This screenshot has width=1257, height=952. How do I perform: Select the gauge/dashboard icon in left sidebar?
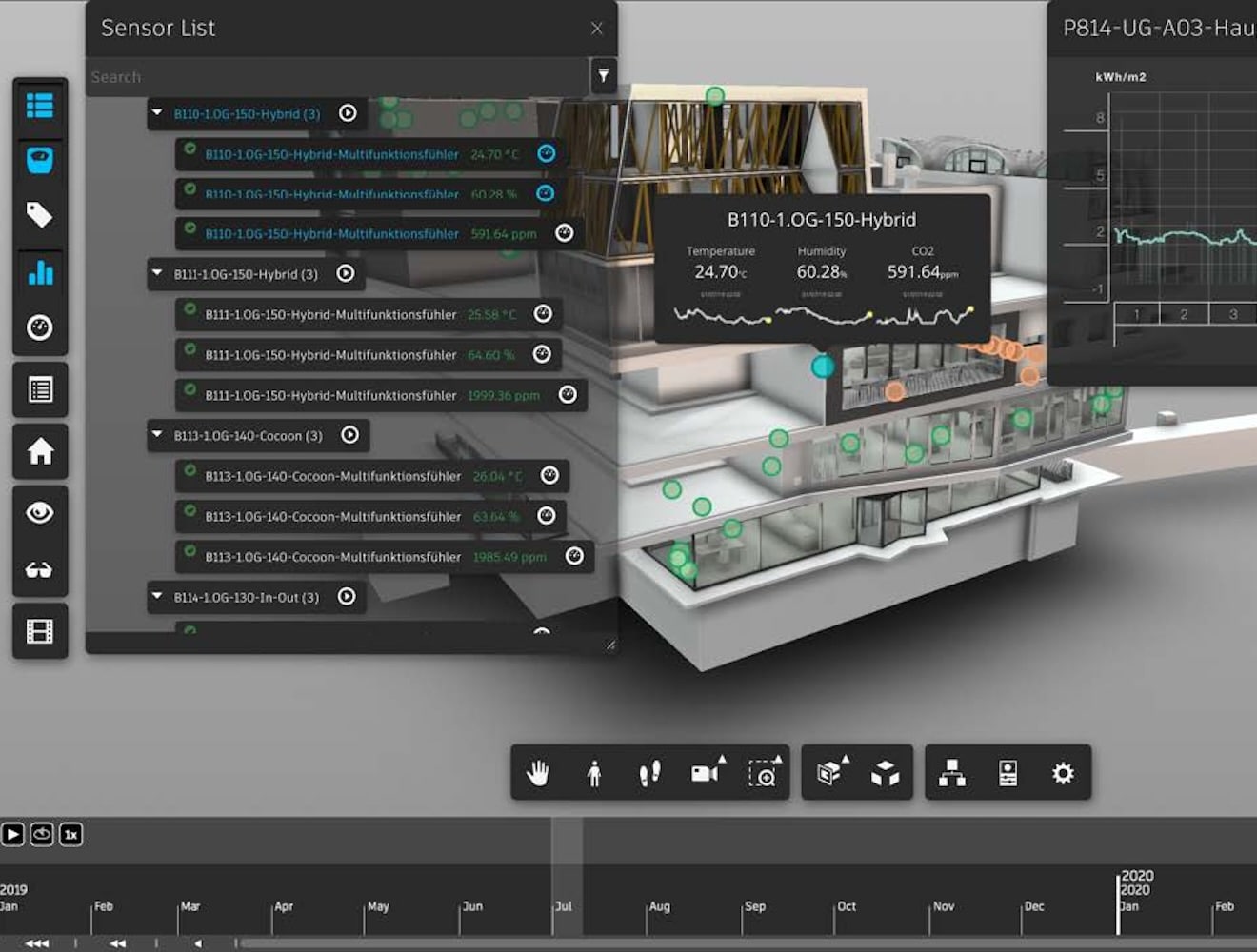(x=40, y=328)
